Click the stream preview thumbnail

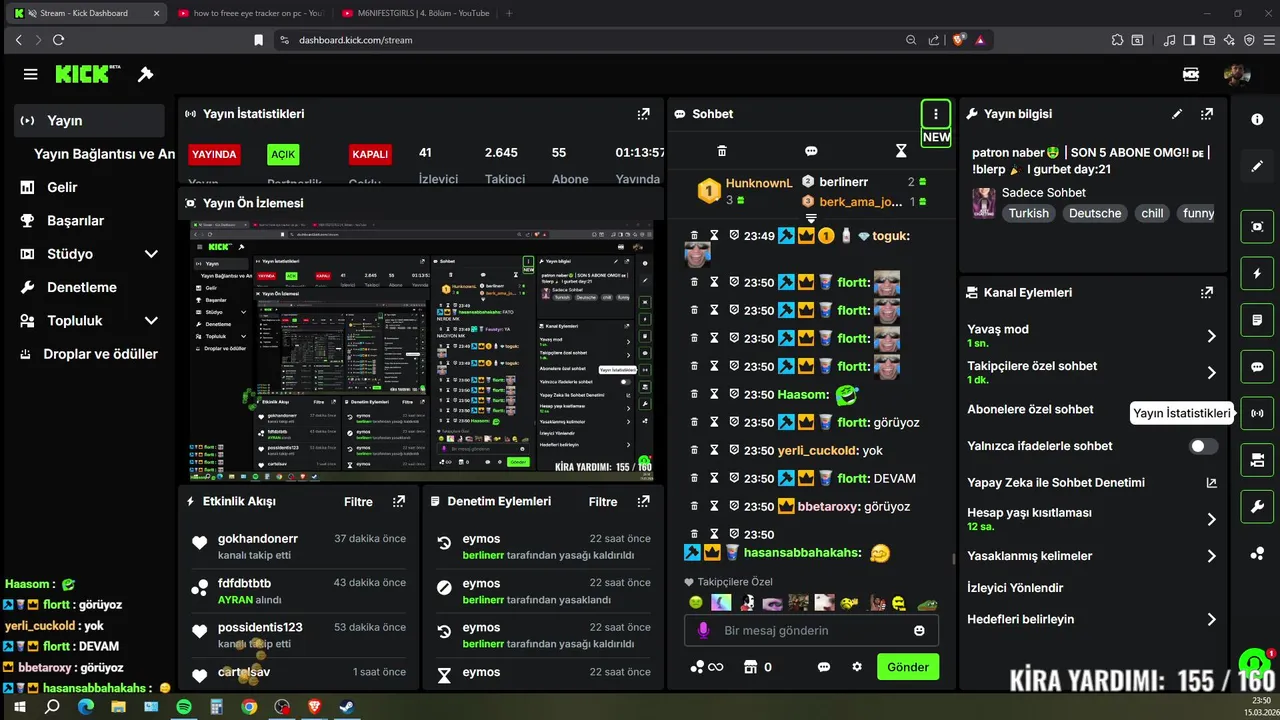click(x=421, y=351)
